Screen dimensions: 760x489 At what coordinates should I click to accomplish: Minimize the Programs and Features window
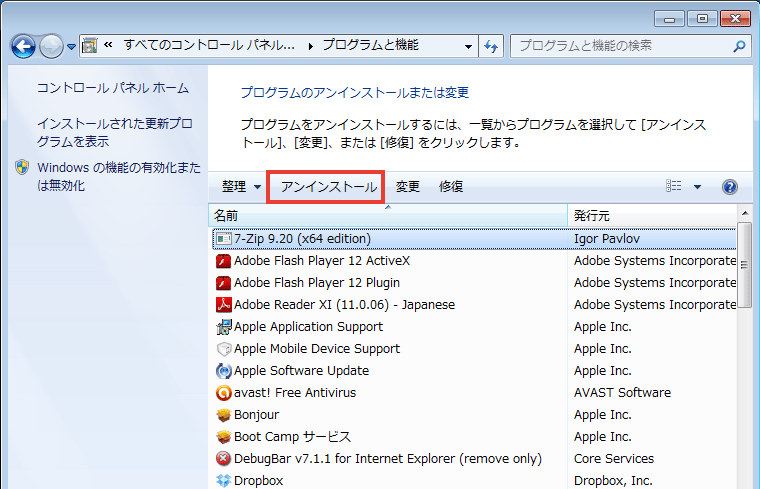point(669,19)
